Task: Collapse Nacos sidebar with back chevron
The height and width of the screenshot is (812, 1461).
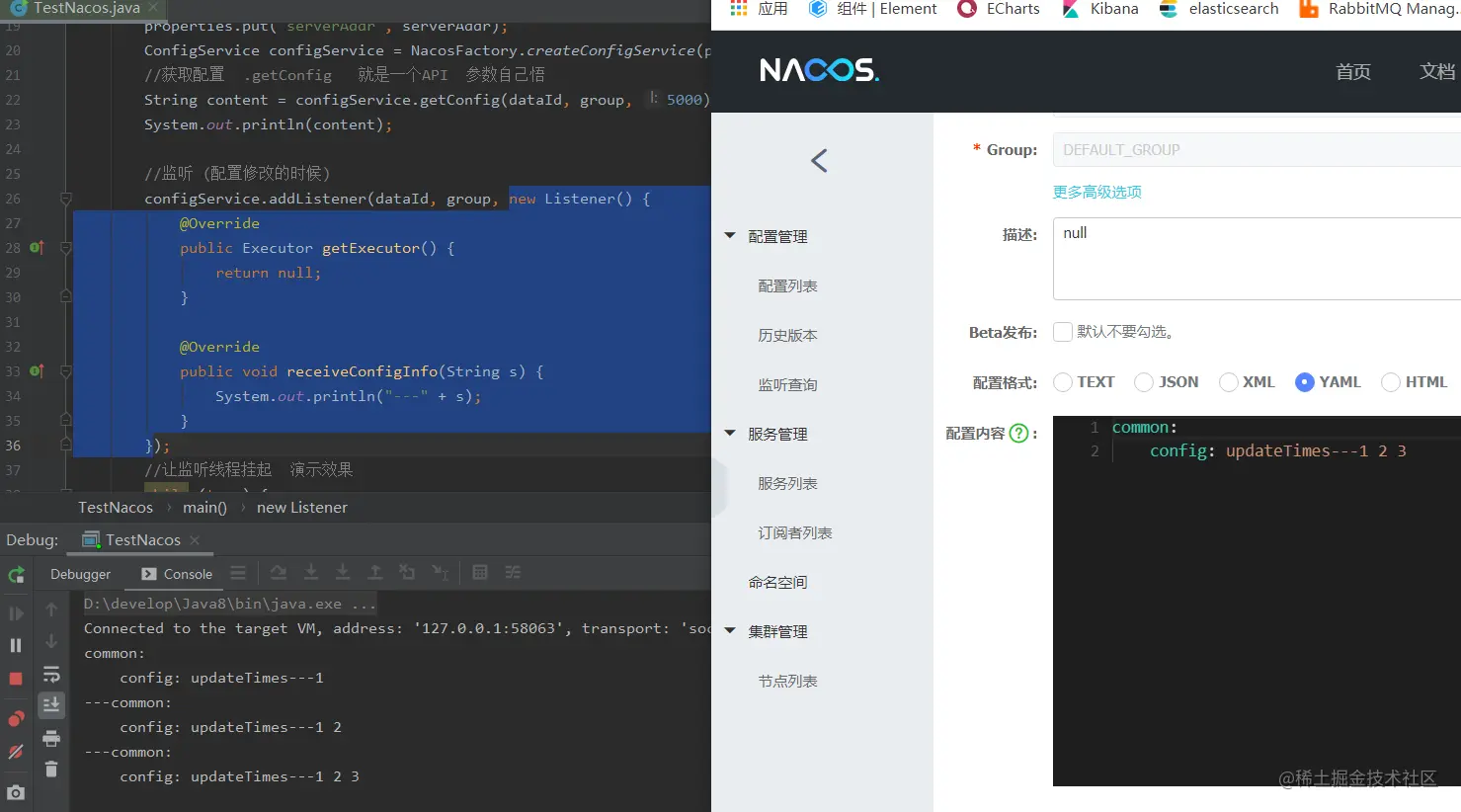Action: point(819,161)
